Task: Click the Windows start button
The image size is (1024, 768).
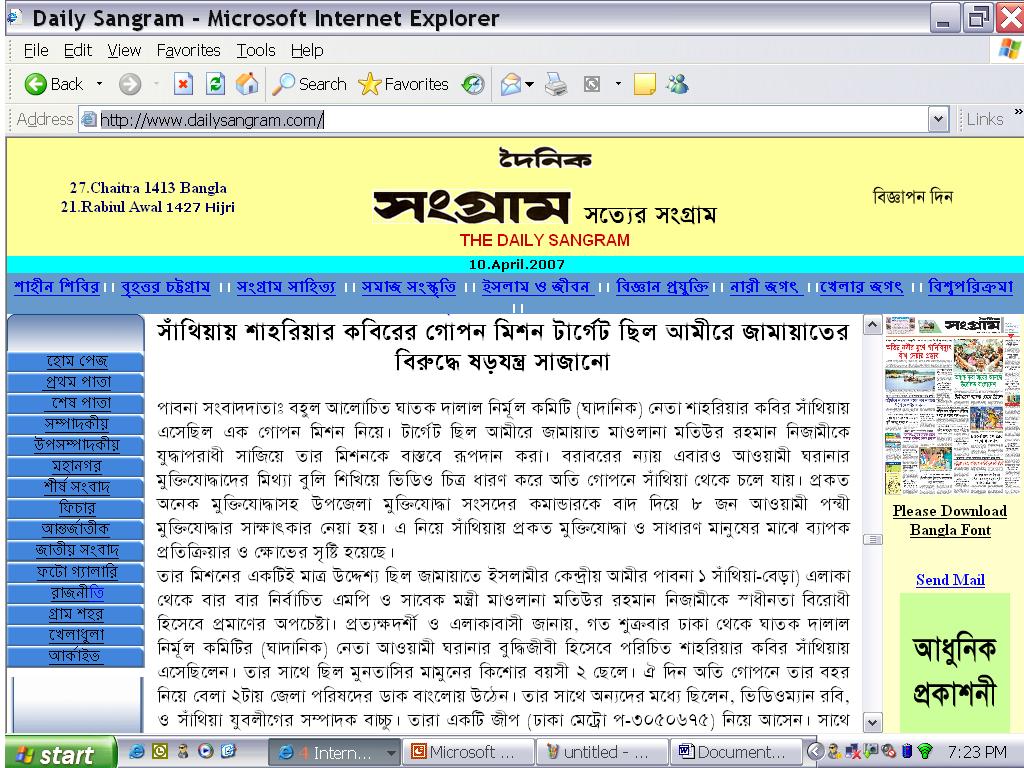Action: pyautogui.click(x=60, y=752)
